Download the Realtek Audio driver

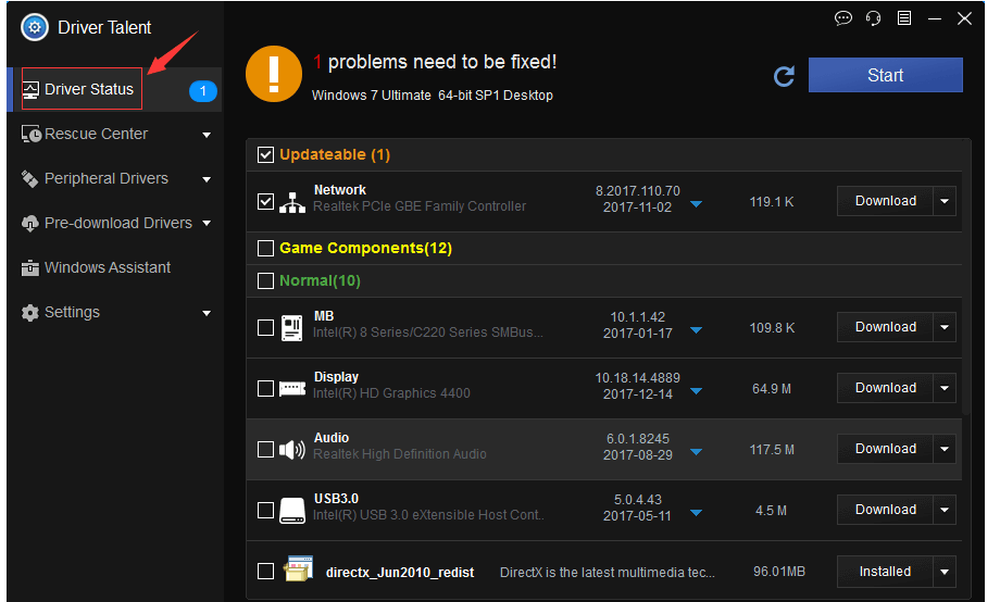tap(885, 450)
